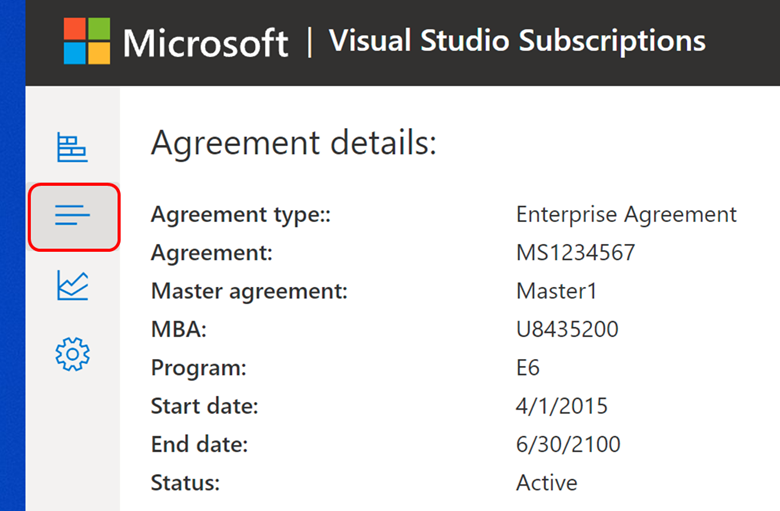The image size is (780, 511).
Task: Click the Microsoft wordmark in the header
Action: [205, 43]
